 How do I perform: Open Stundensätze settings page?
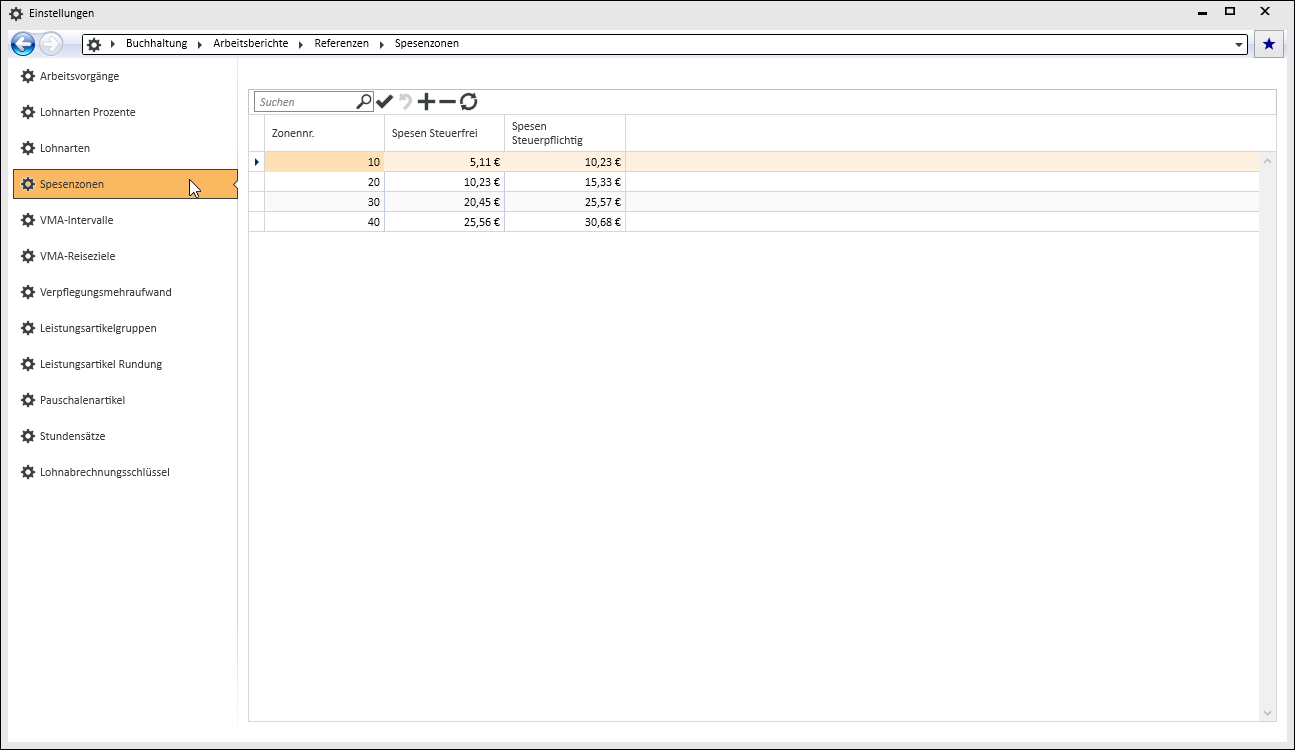[72, 436]
